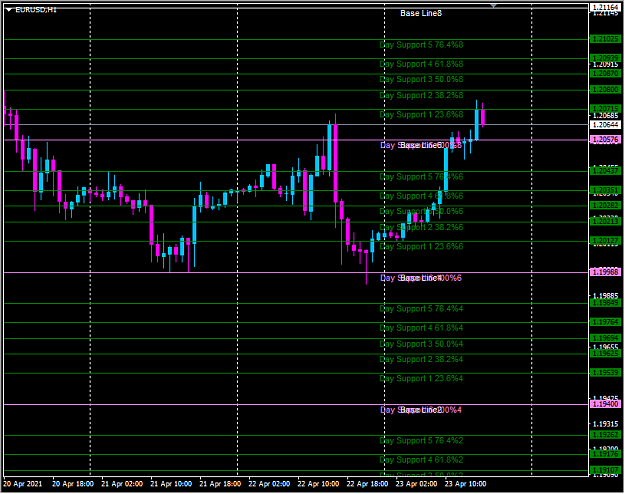Click the 1.19849 green price tag
Viewport: 625px width, 494px height.
tap(605, 303)
